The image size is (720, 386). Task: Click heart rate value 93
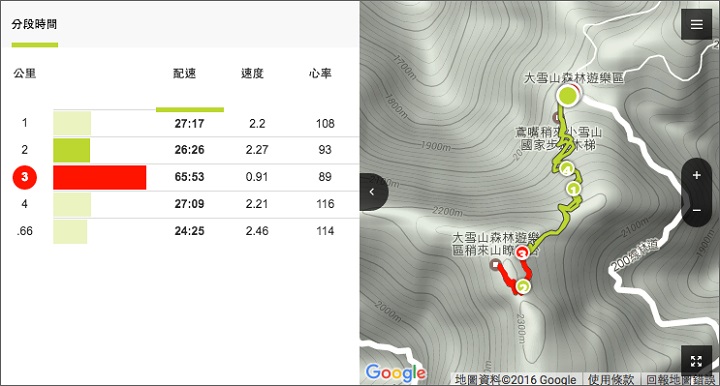pyautogui.click(x=325, y=150)
